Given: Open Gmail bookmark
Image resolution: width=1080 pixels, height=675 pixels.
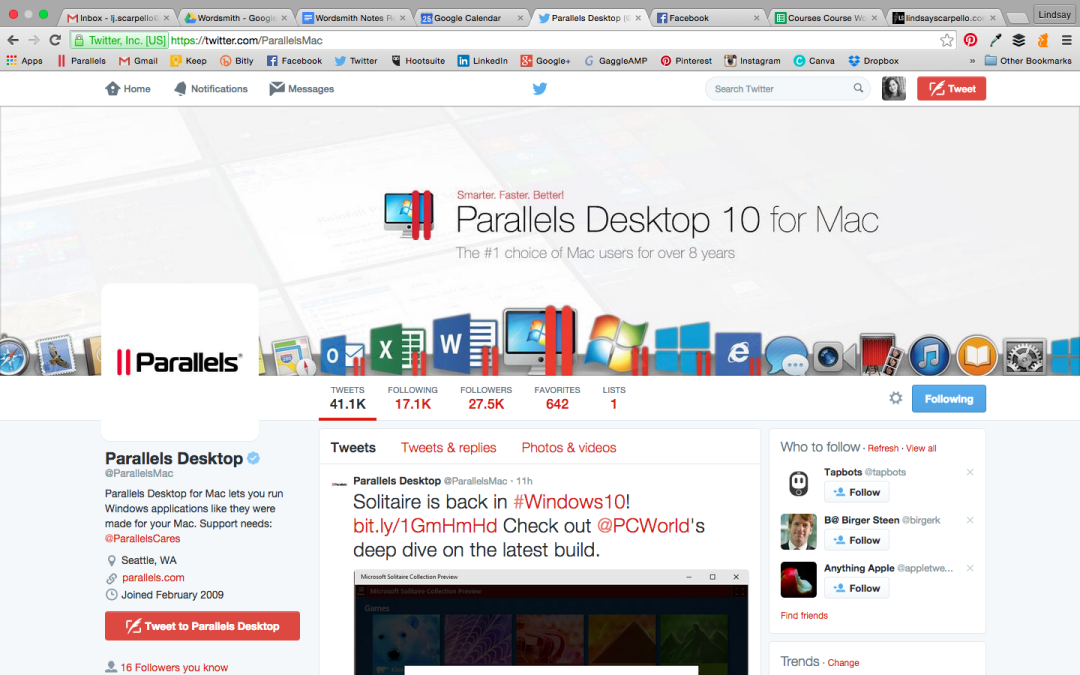Looking at the screenshot, I should pyautogui.click(x=138, y=61).
